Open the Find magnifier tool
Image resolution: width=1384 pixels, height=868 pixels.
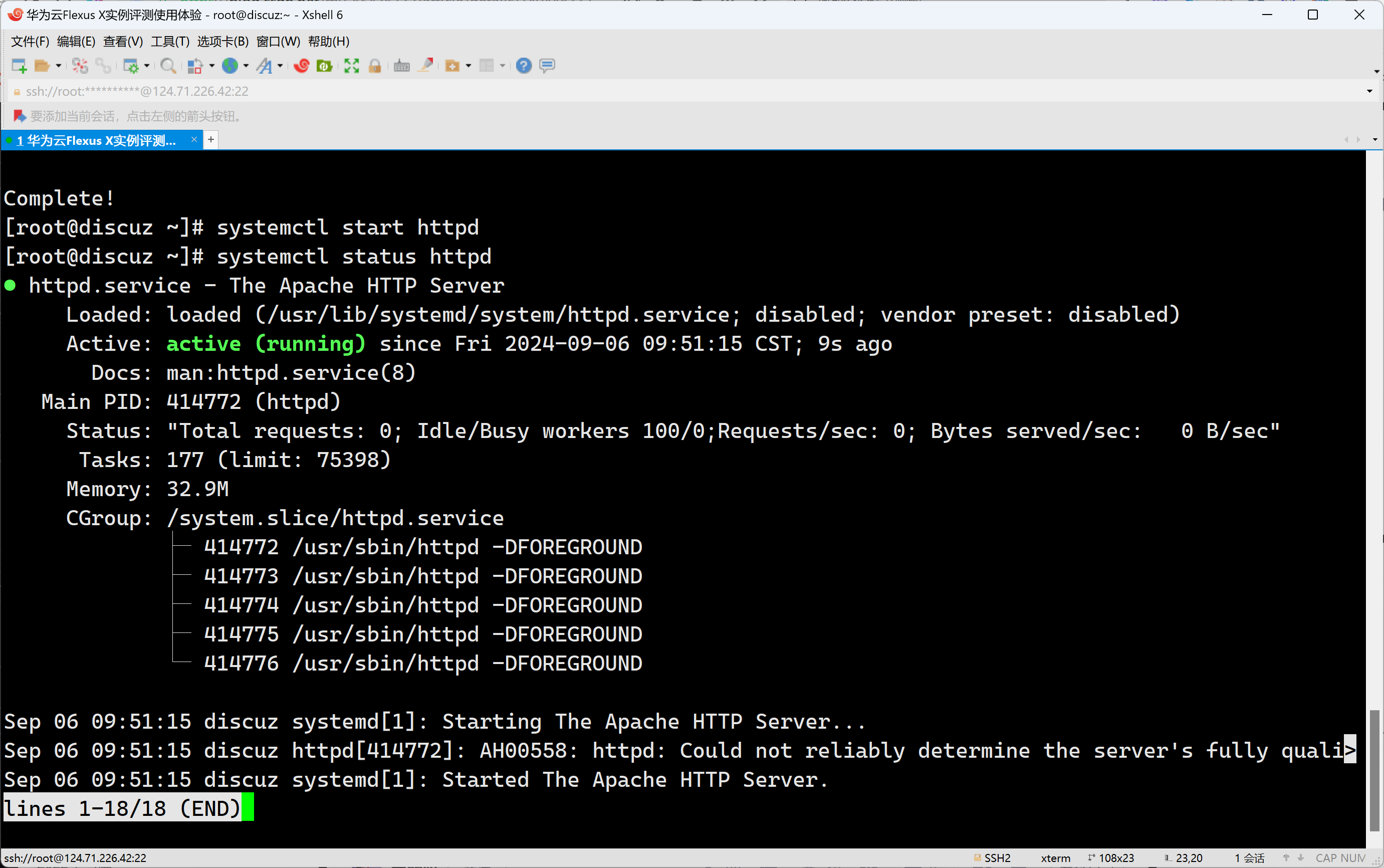pyautogui.click(x=168, y=66)
